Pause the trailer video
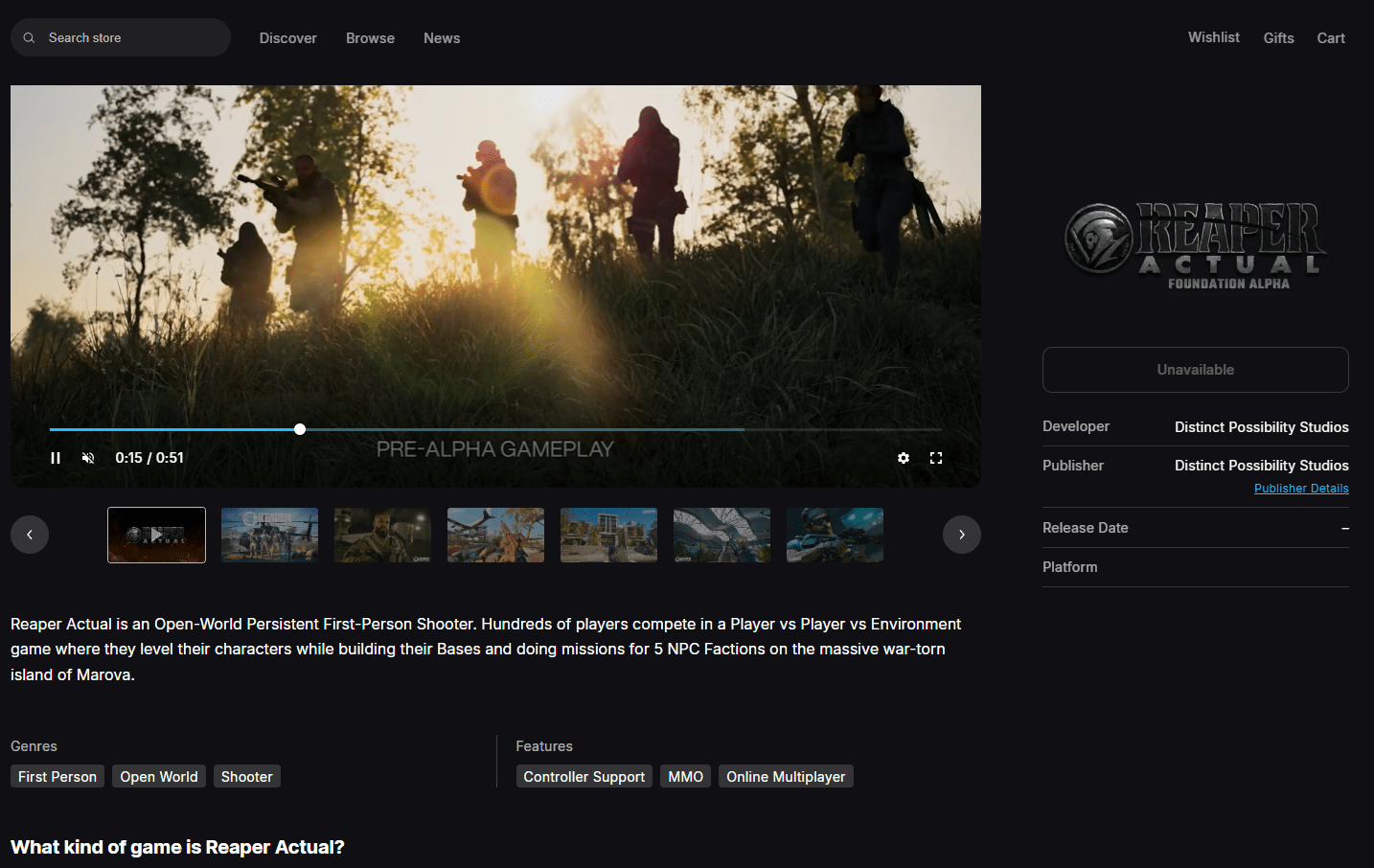Screen dimensions: 1374x868 (56, 458)
